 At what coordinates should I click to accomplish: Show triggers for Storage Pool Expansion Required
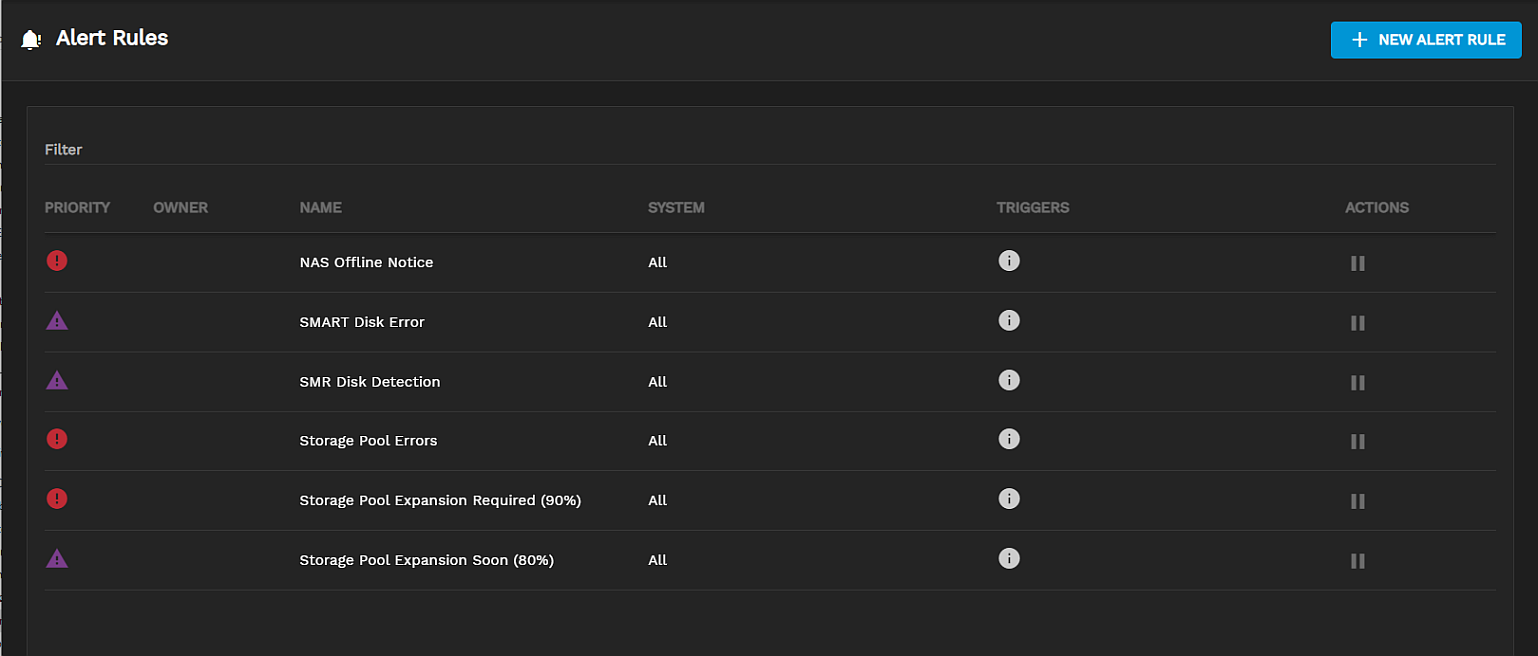[x=1009, y=499]
